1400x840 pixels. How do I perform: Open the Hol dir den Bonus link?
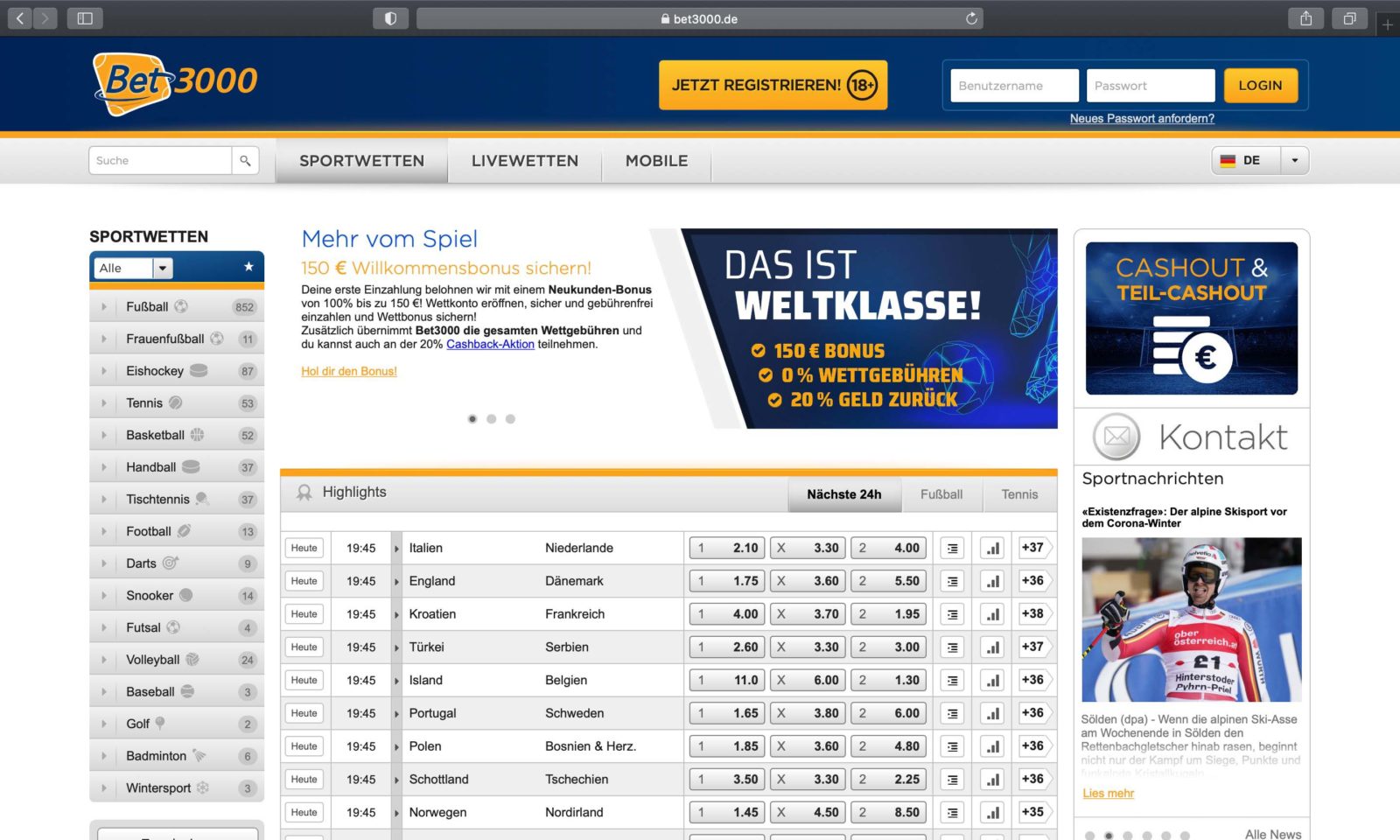(348, 371)
